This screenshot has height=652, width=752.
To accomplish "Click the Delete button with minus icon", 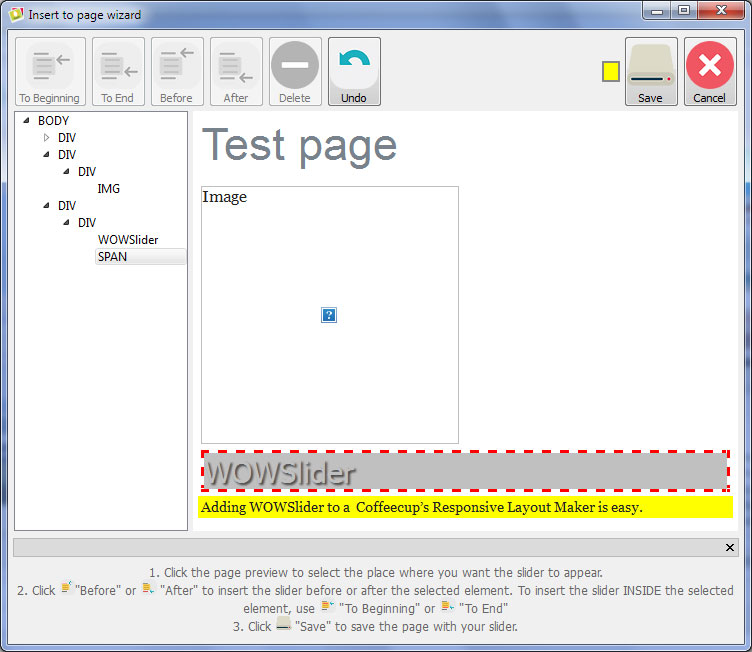I will click(x=295, y=71).
